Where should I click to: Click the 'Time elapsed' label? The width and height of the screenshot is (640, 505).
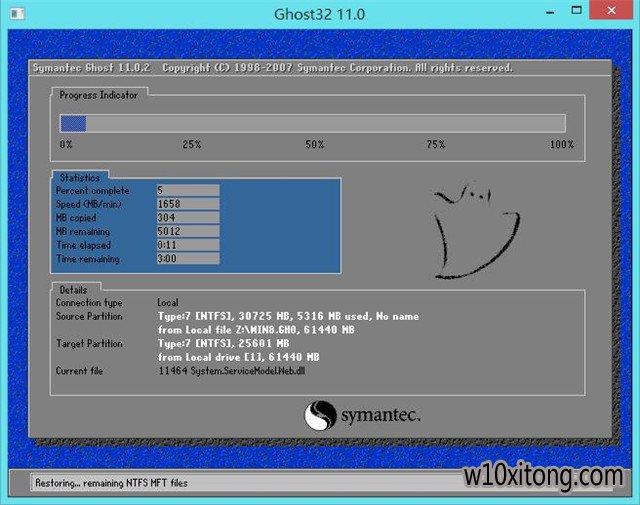tap(83, 245)
